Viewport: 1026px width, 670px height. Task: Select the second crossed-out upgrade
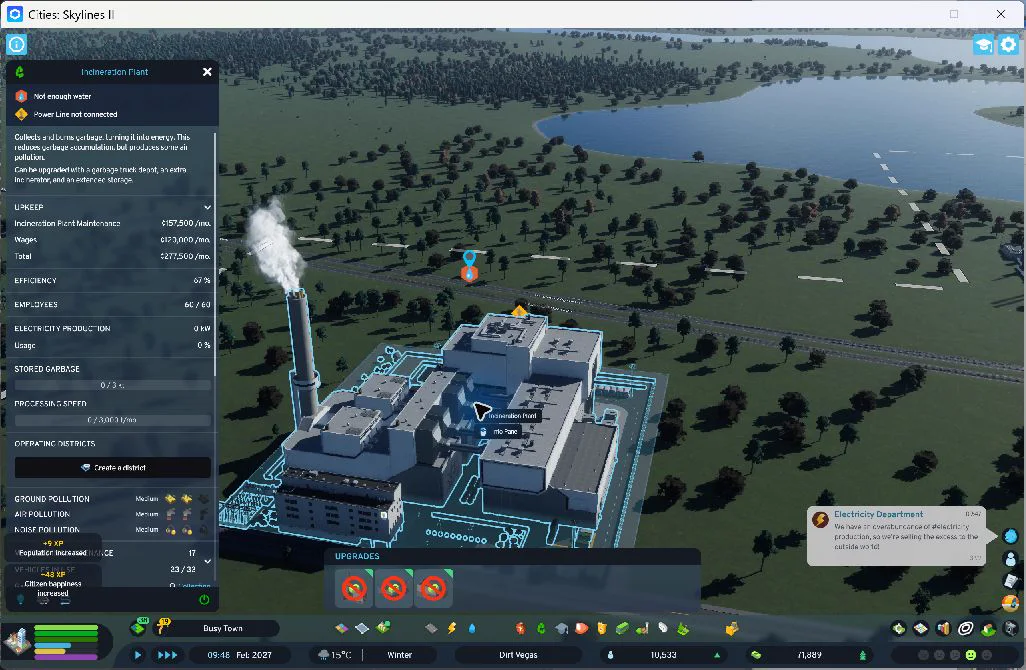393,588
